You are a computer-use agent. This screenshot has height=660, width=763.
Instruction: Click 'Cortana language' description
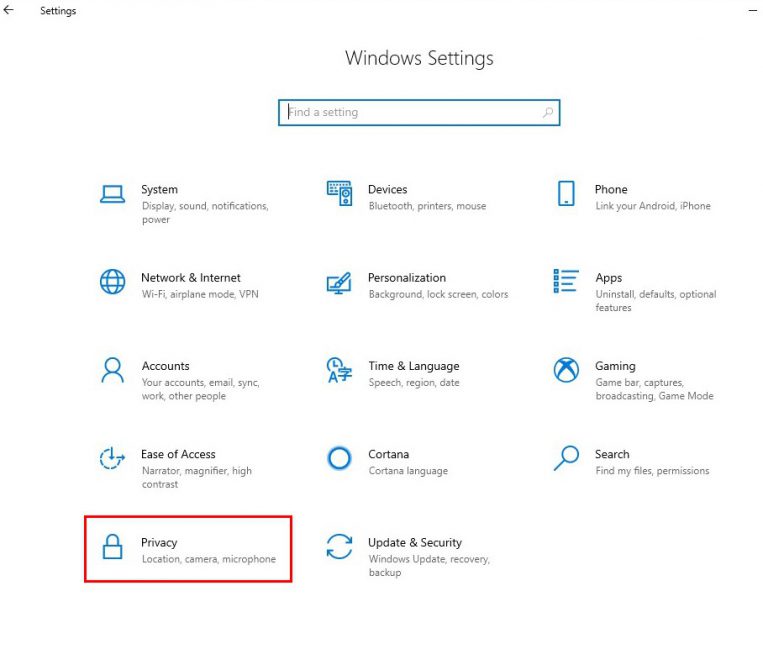(x=408, y=471)
